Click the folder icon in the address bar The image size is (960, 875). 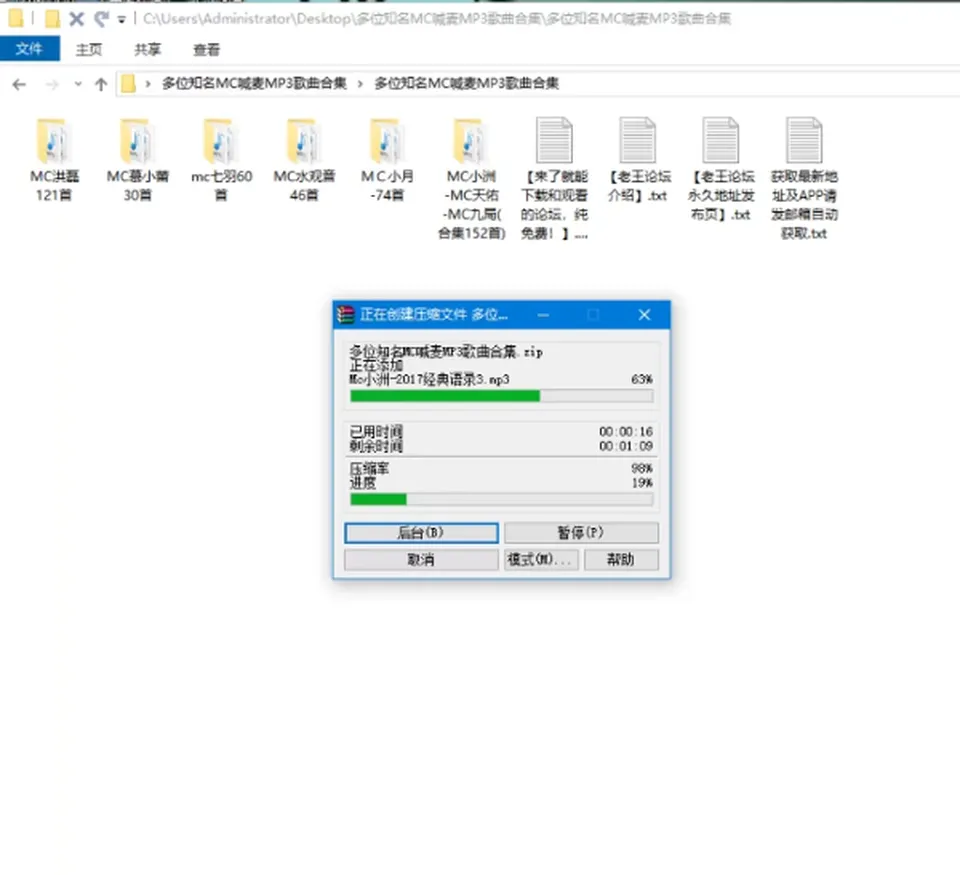click(x=128, y=84)
